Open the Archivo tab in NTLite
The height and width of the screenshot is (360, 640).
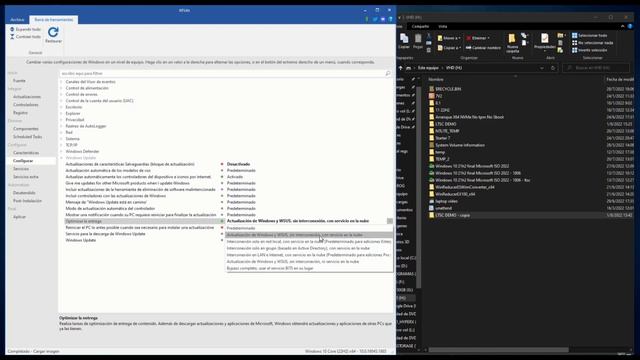[17, 20]
